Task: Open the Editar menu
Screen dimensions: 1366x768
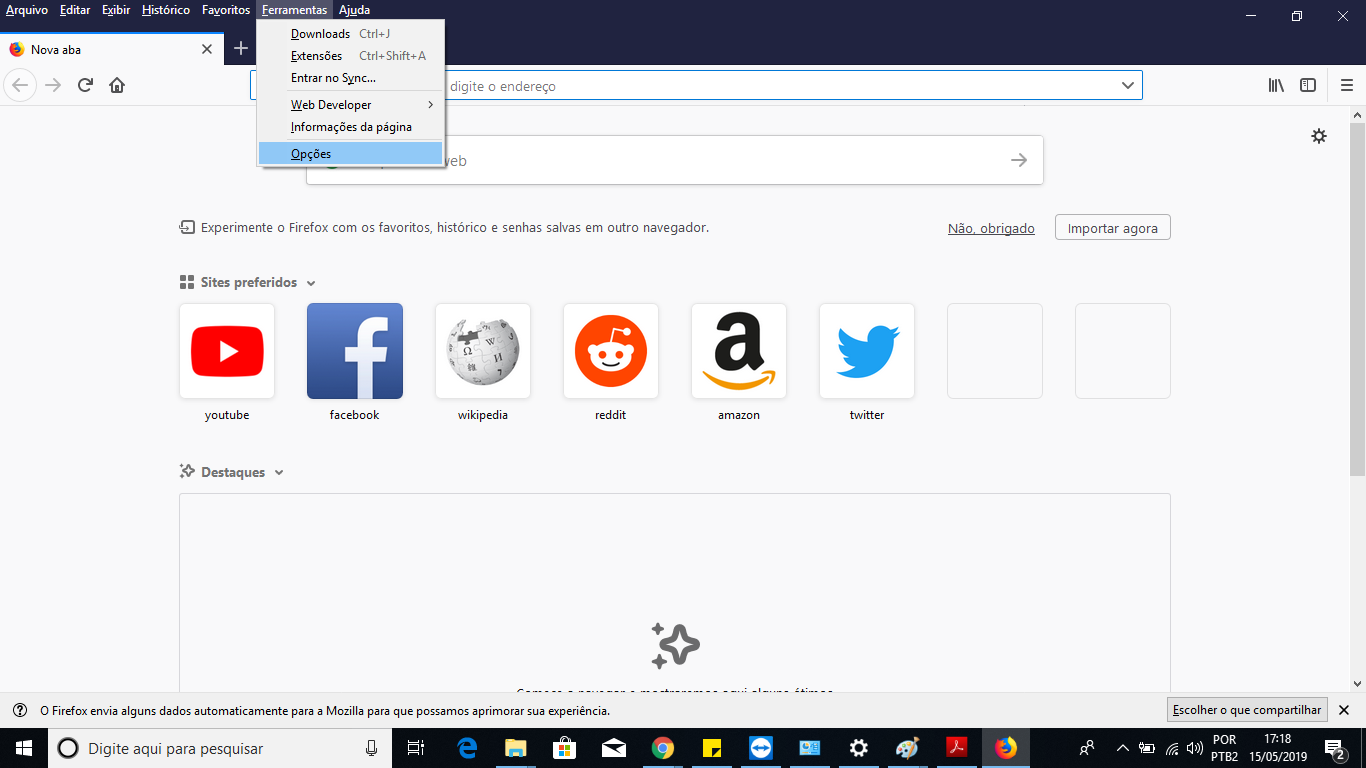Action: point(75,10)
